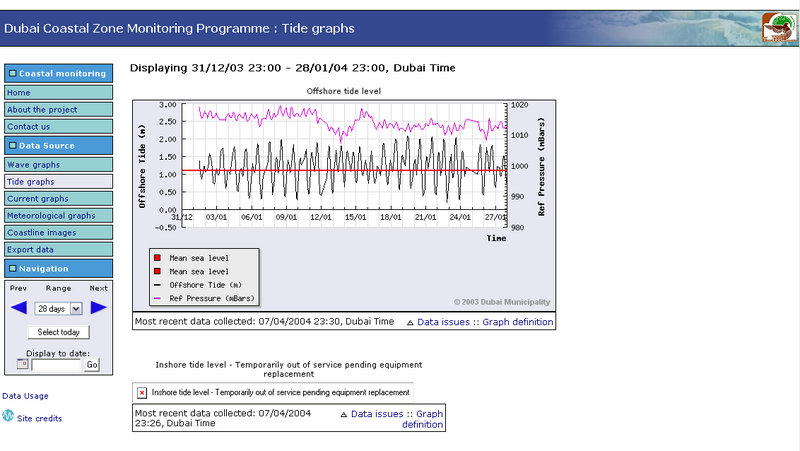Viewport: 800px width, 451px height.
Task: Click the second red Mean sea level swatch
Action: (x=157, y=271)
